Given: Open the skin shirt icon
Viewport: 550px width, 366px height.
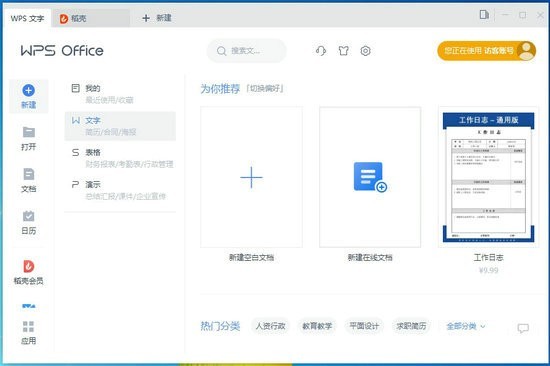Looking at the screenshot, I should (x=343, y=51).
